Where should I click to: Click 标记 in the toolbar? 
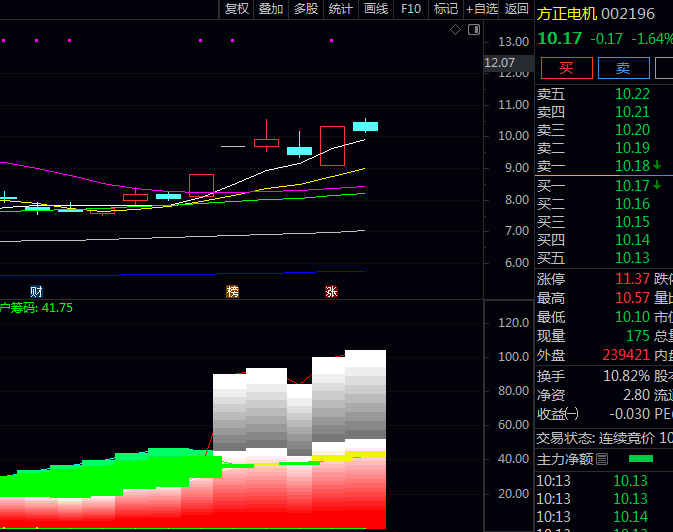pos(446,9)
